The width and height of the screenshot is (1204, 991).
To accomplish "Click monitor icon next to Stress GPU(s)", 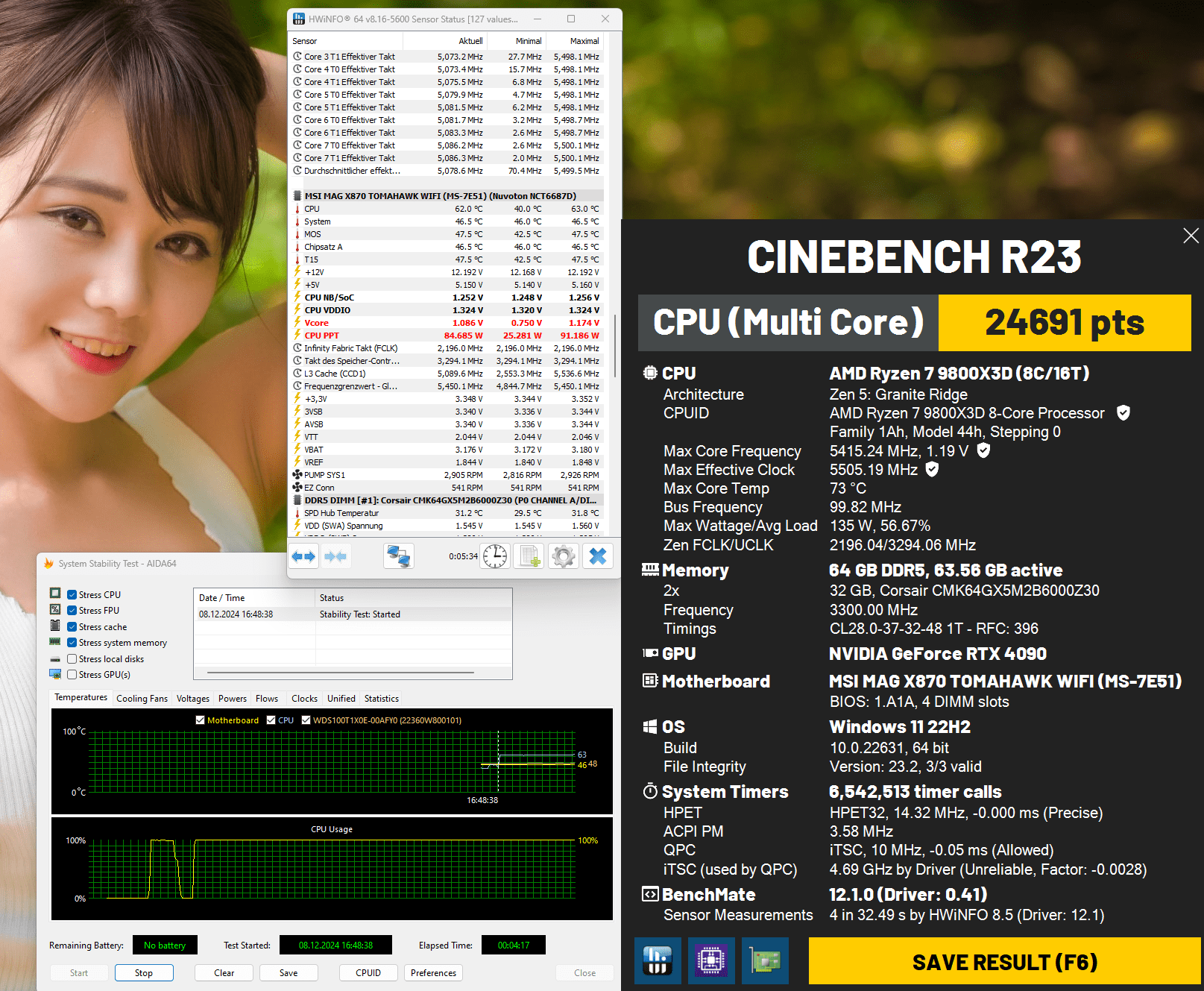I will click(55, 674).
